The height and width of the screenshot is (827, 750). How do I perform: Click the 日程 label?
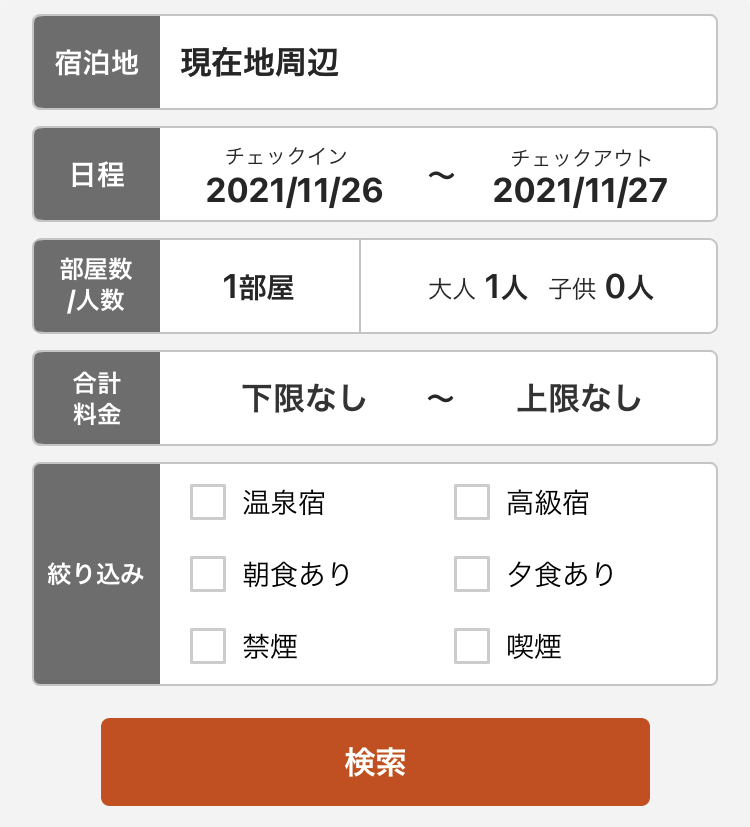click(x=97, y=174)
